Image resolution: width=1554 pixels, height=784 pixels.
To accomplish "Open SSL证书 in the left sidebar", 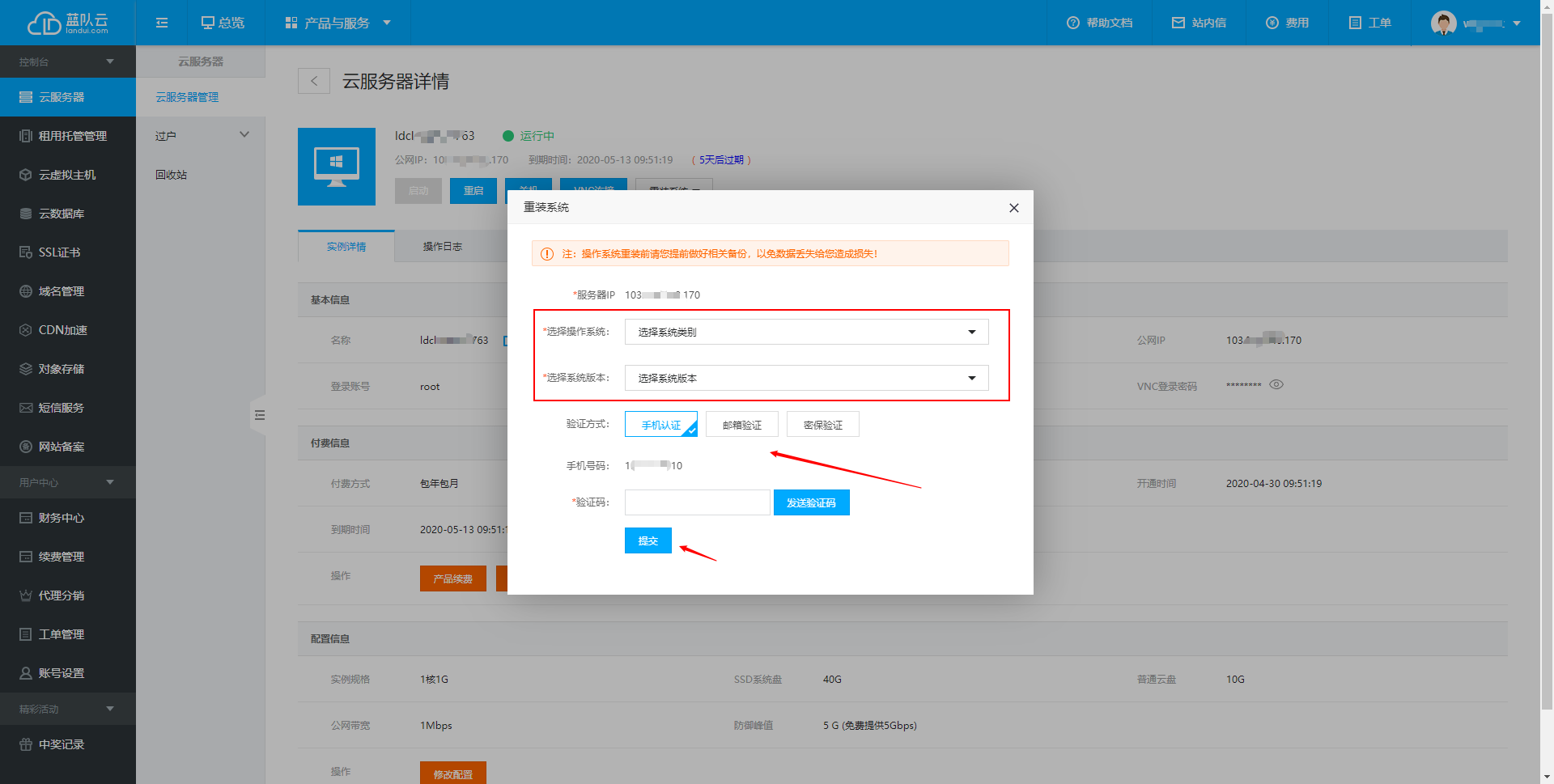I will coord(60,252).
